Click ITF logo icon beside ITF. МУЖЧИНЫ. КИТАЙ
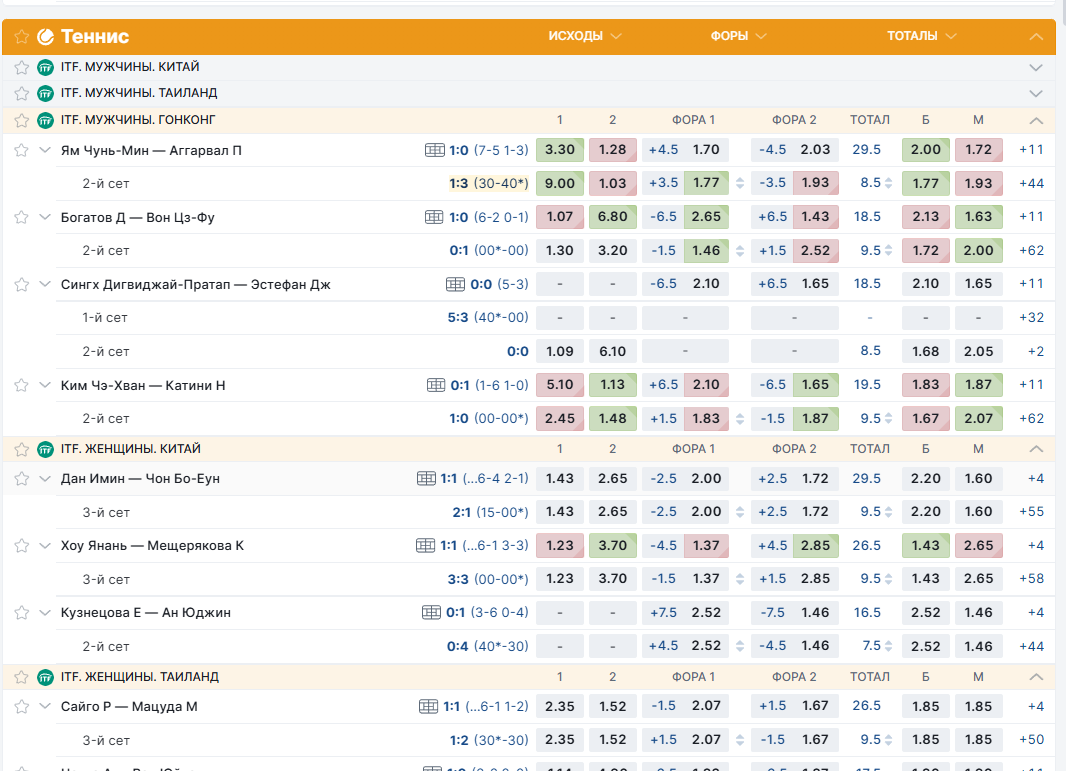 click(x=45, y=67)
